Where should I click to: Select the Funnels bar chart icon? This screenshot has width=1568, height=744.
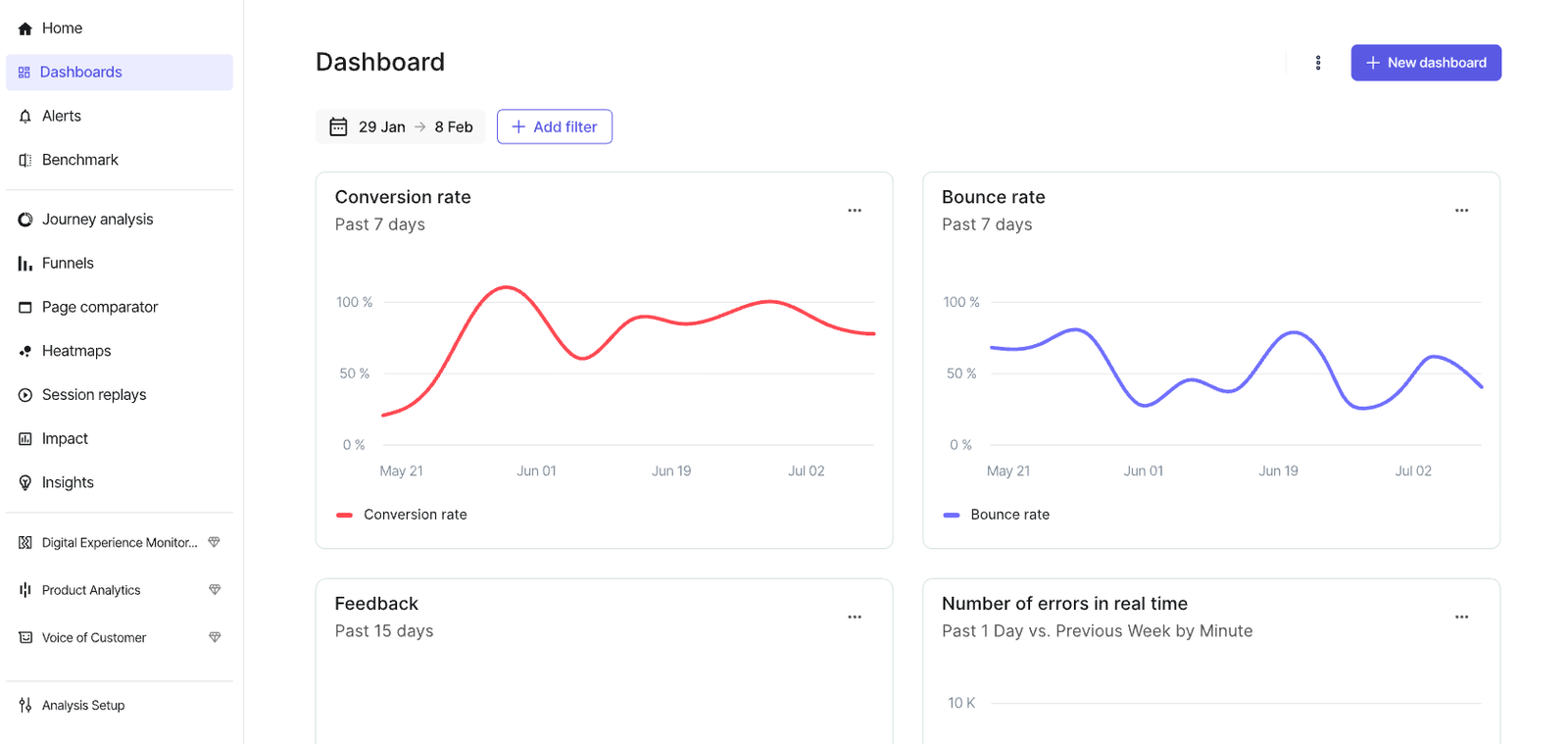[x=25, y=264]
